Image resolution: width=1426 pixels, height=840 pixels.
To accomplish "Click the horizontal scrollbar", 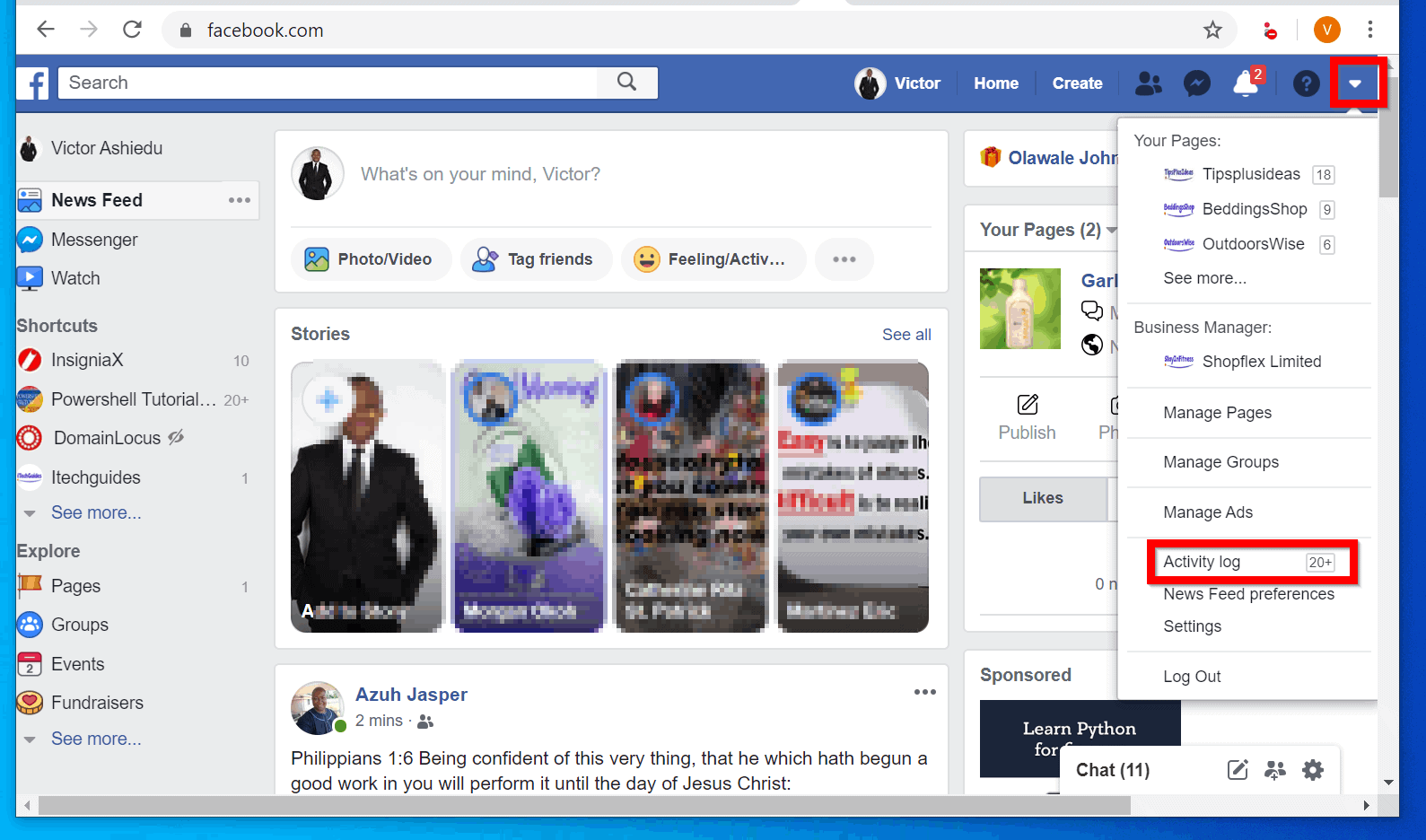I will (584, 805).
